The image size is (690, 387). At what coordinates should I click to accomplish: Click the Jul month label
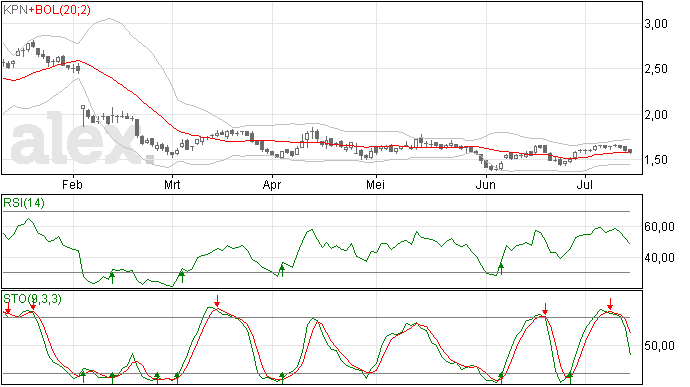(585, 184)
